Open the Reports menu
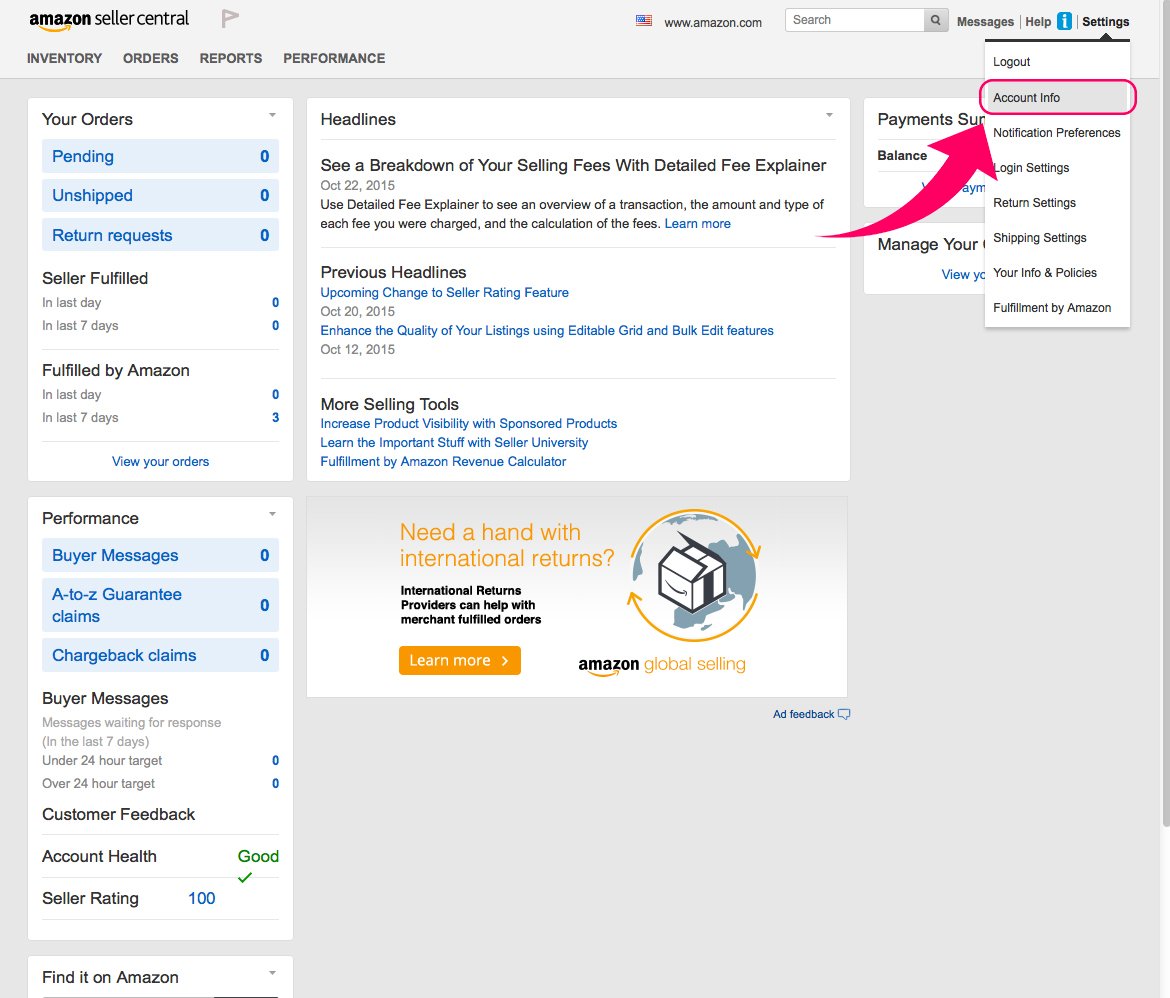Screen dimensions: 1170x998 pyautogui.click(x=231, y=58)
